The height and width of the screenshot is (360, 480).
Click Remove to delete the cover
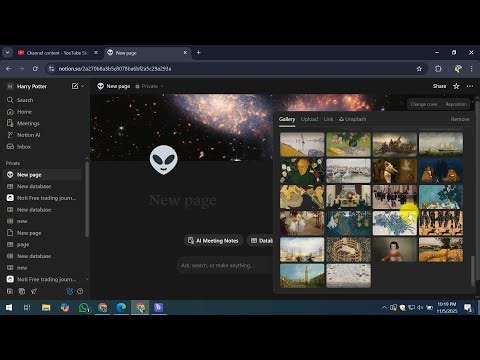click(x=460, y=119)
